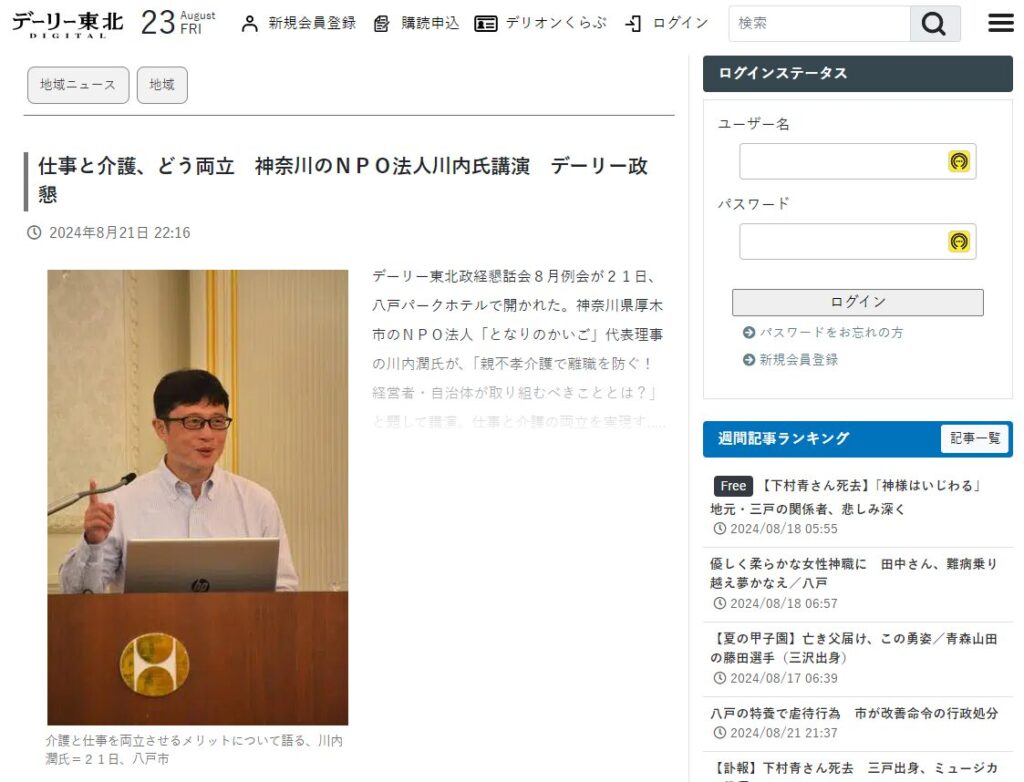Click the デーリー東北 Digital logo

click(67, 24)
